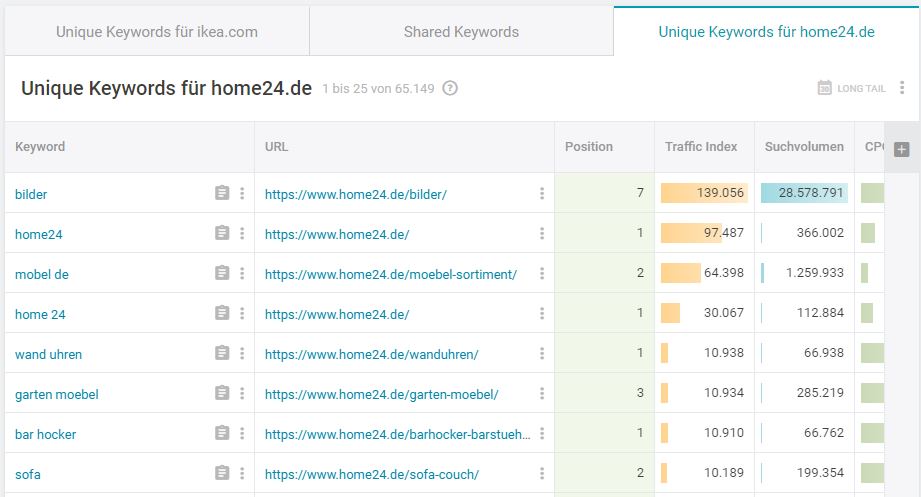Open options menu for garten-moebel URL

pyautogui.click(x=542, y=393)
